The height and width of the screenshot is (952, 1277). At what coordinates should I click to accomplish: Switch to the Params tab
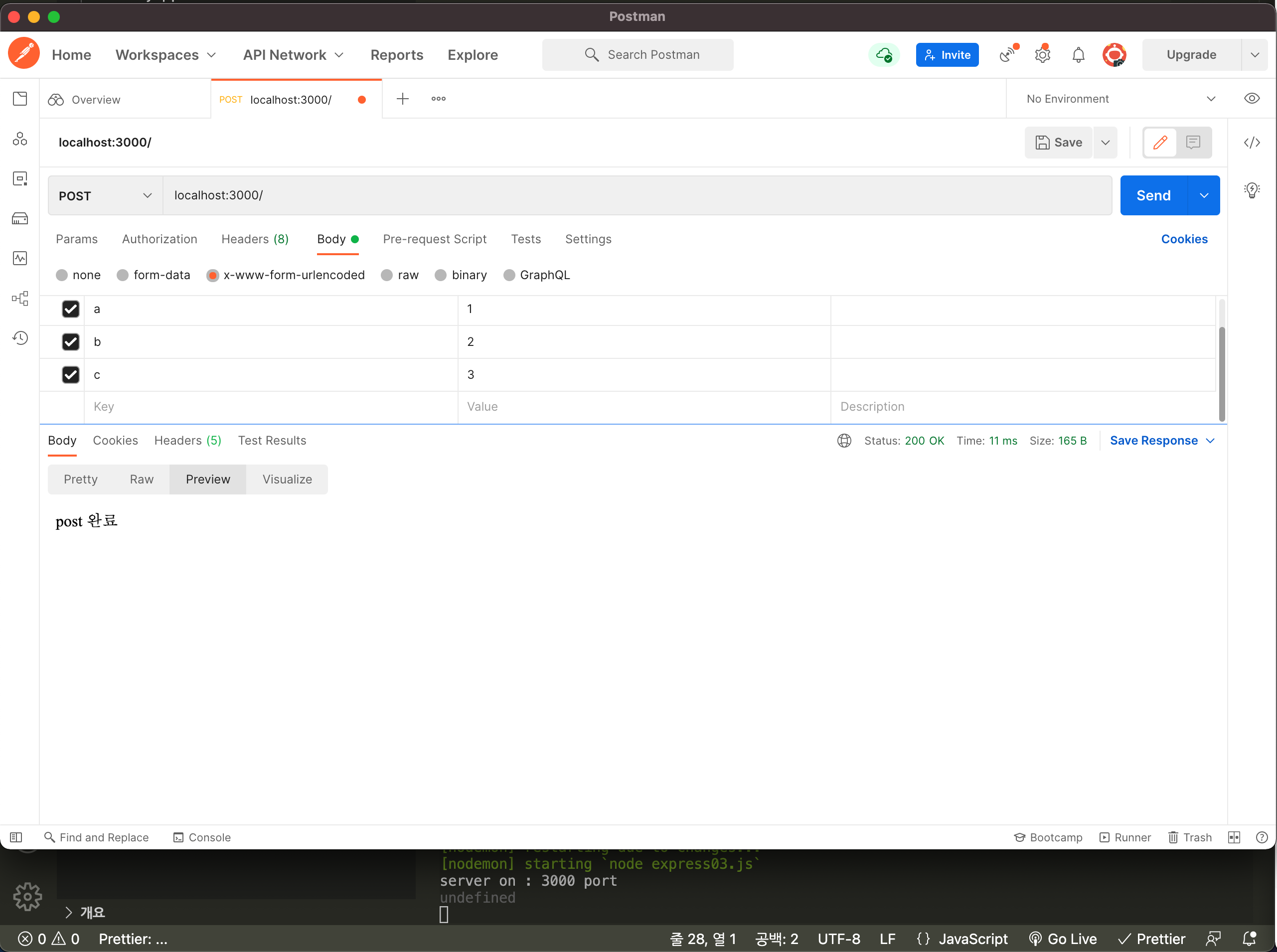click(77, 239)
